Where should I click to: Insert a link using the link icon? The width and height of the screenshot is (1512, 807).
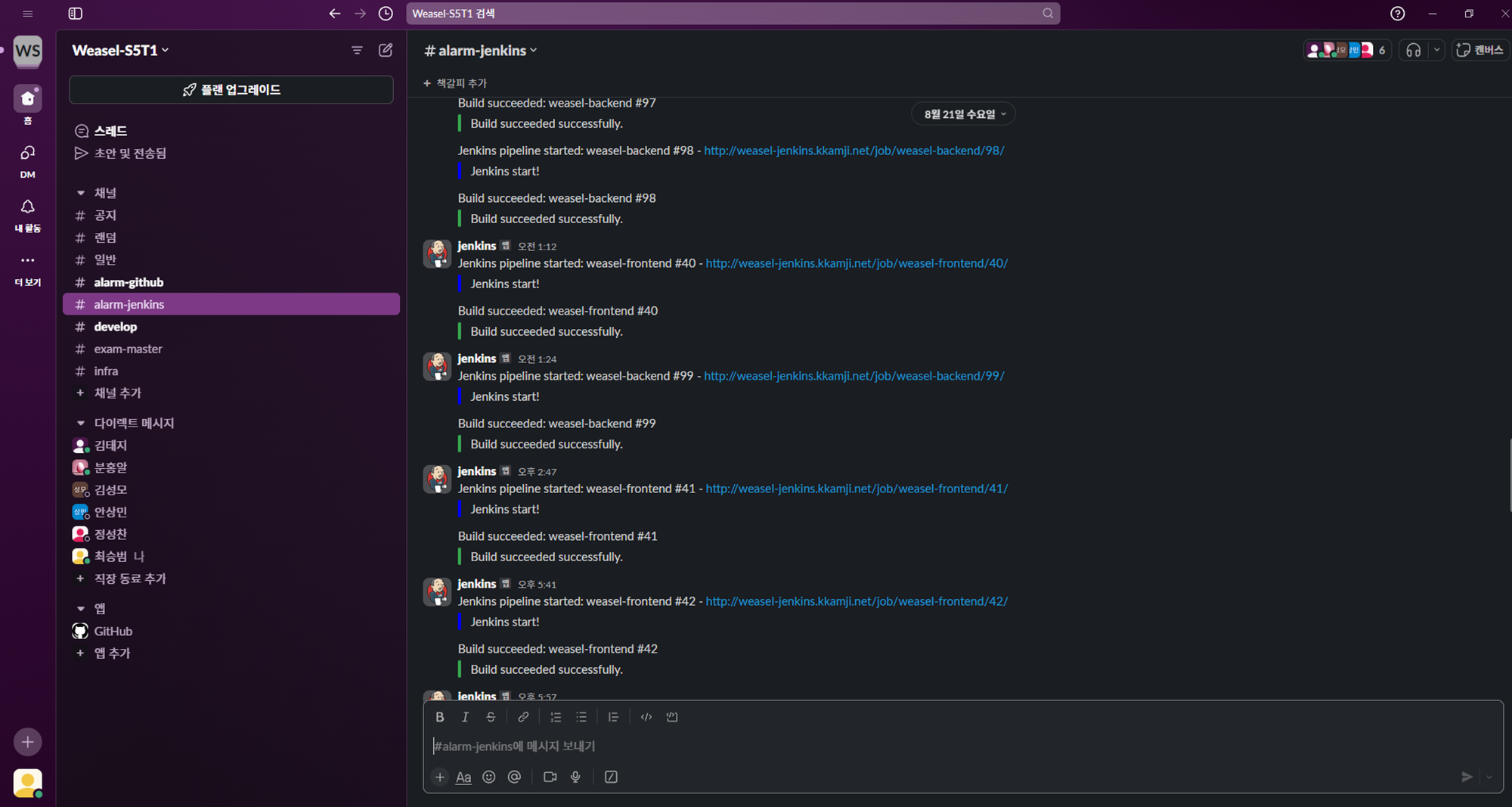[x=523, y=716]
